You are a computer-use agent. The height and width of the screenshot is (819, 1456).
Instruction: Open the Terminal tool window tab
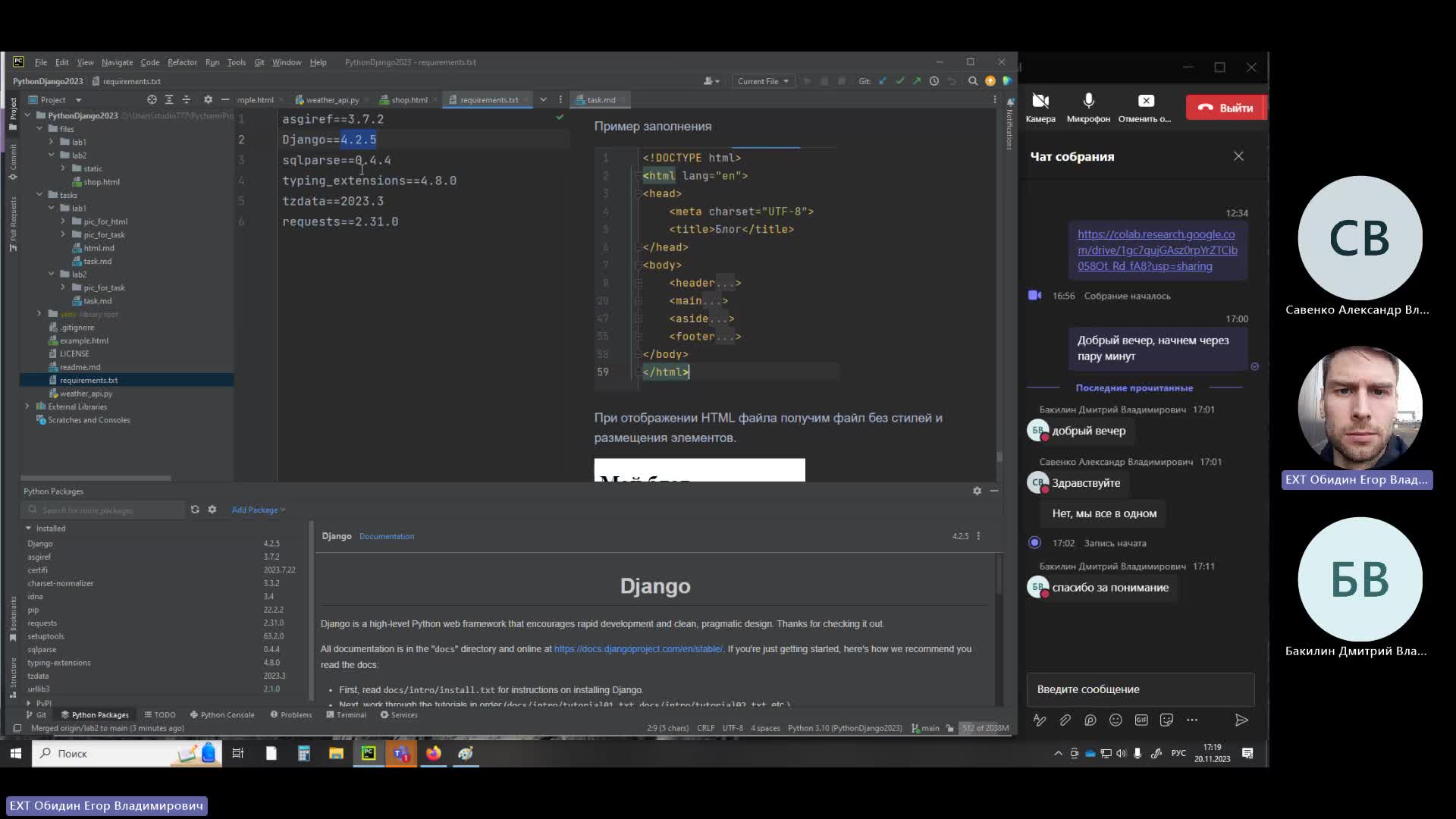pos(346,714)
